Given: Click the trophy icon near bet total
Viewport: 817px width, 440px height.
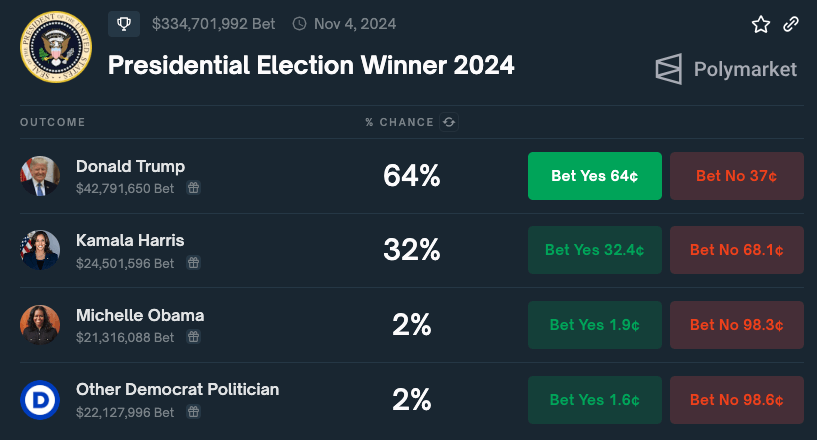Looking at the screenshot, I should click(x=124, y=23).
